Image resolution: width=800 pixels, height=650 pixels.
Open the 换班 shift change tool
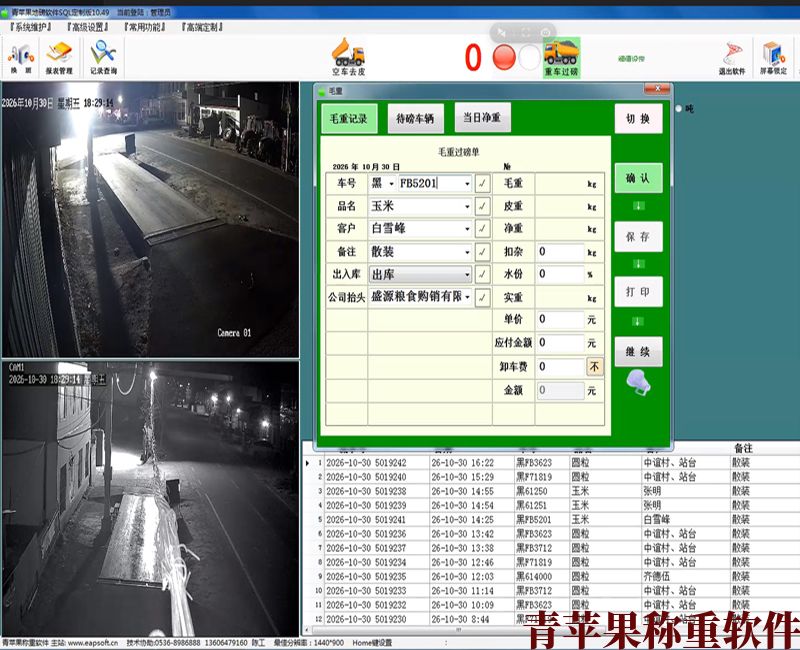click(x=21, y=59)
